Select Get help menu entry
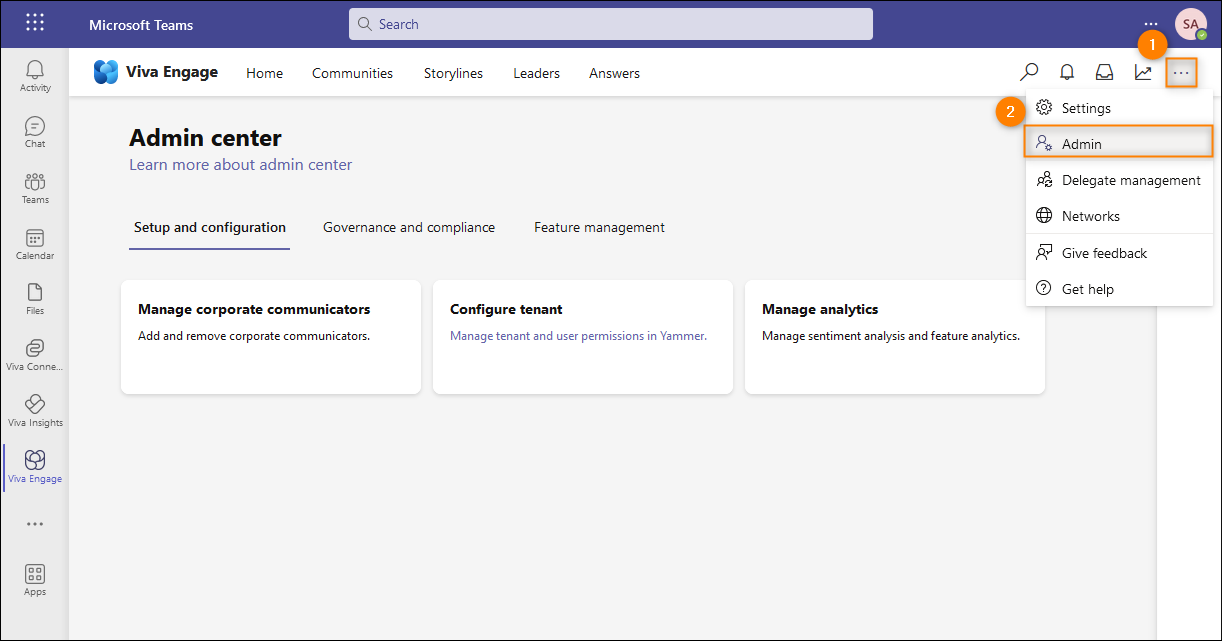Image resolution: width=1222 pixels, height=641 pixels. (x=1119, y=289)
